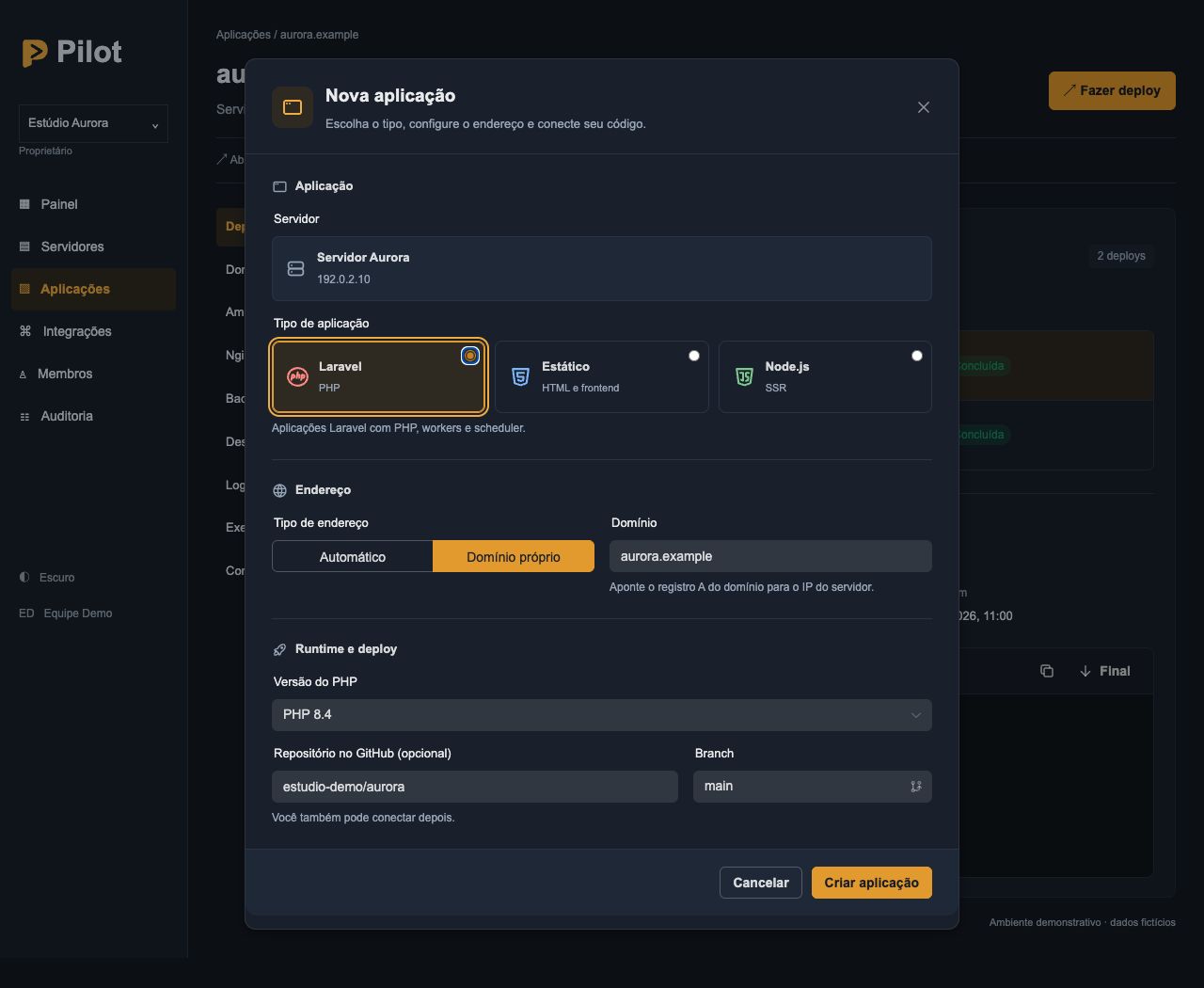Click the git branch icon
Image resolution: width=1204 pixels, height=988 pixels.
tap(916, 787)
